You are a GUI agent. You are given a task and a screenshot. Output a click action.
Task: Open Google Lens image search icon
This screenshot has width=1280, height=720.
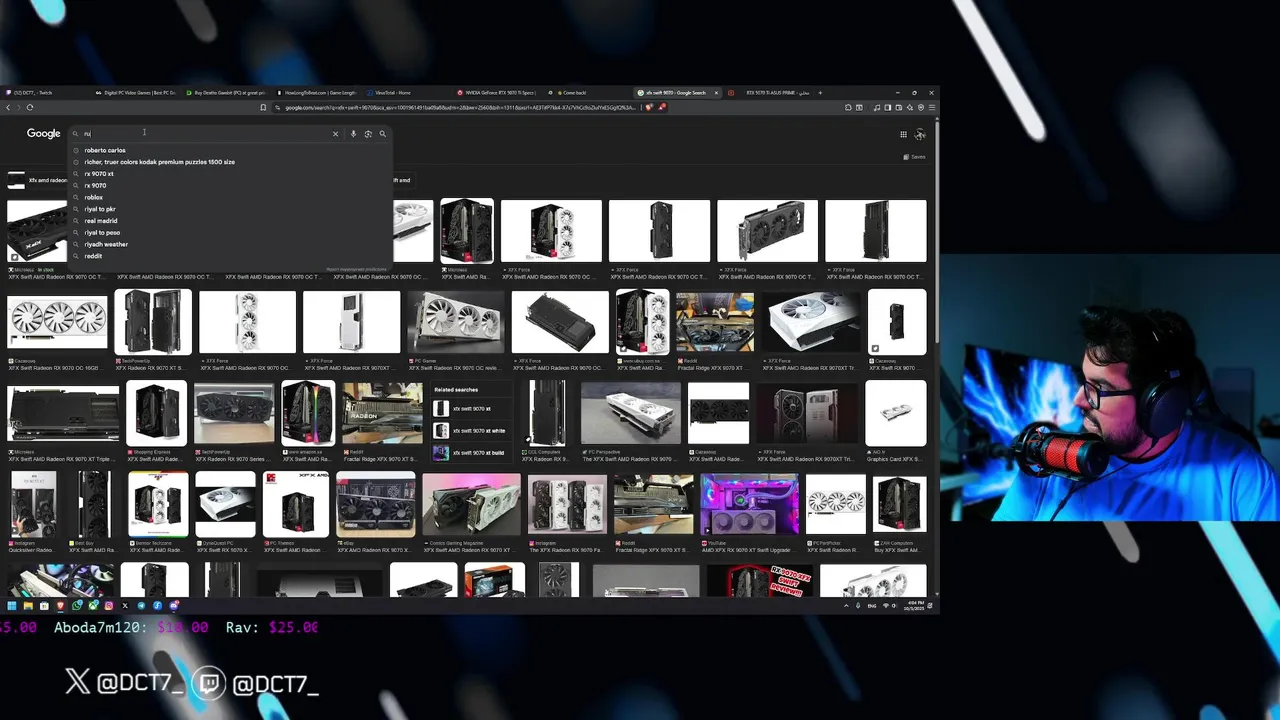[368, 134]
